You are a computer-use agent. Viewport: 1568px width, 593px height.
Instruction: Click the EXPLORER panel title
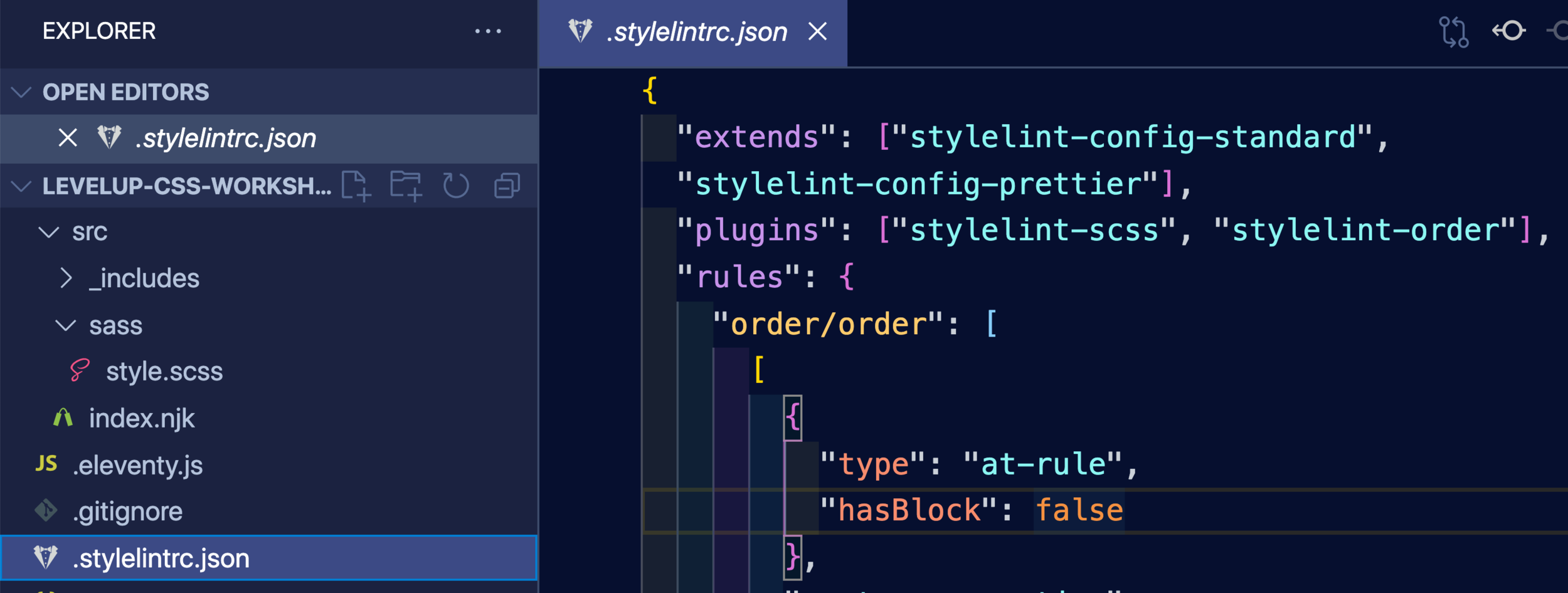click(99, 31)
